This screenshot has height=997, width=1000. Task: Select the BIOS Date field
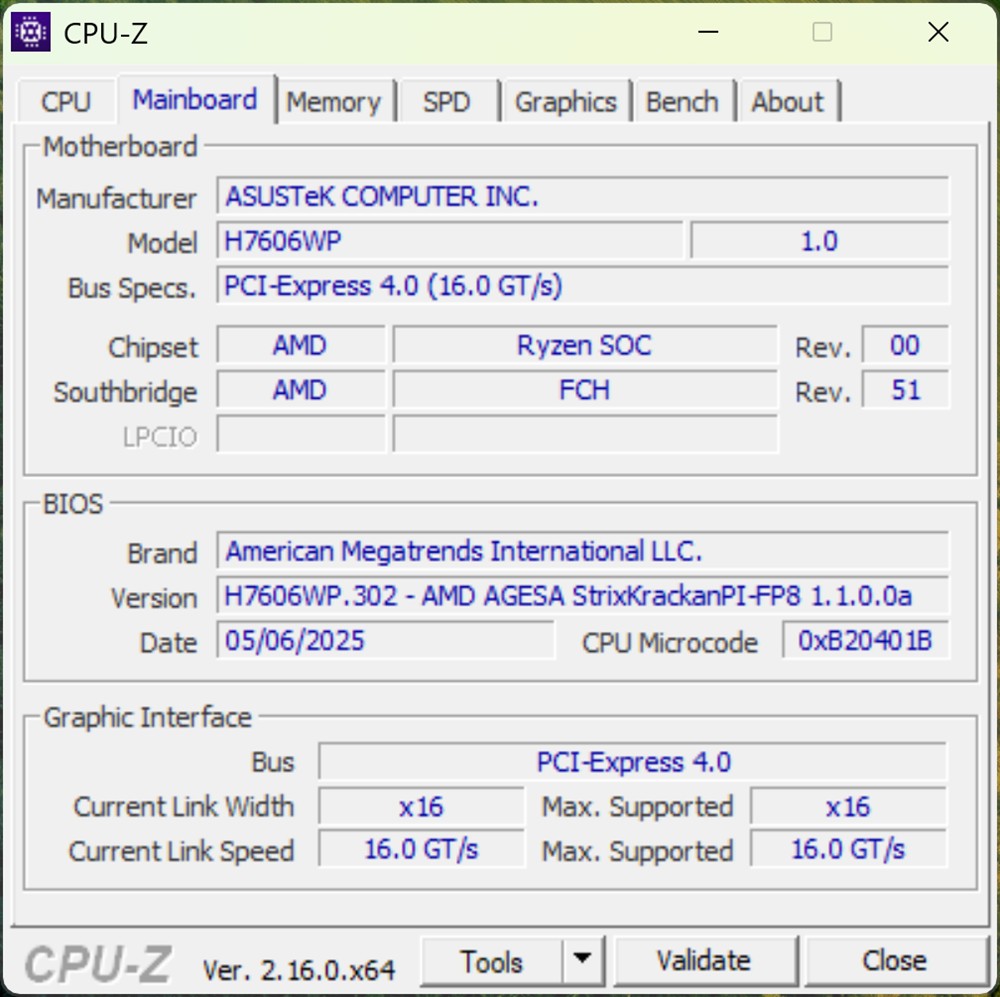[385, 642]
